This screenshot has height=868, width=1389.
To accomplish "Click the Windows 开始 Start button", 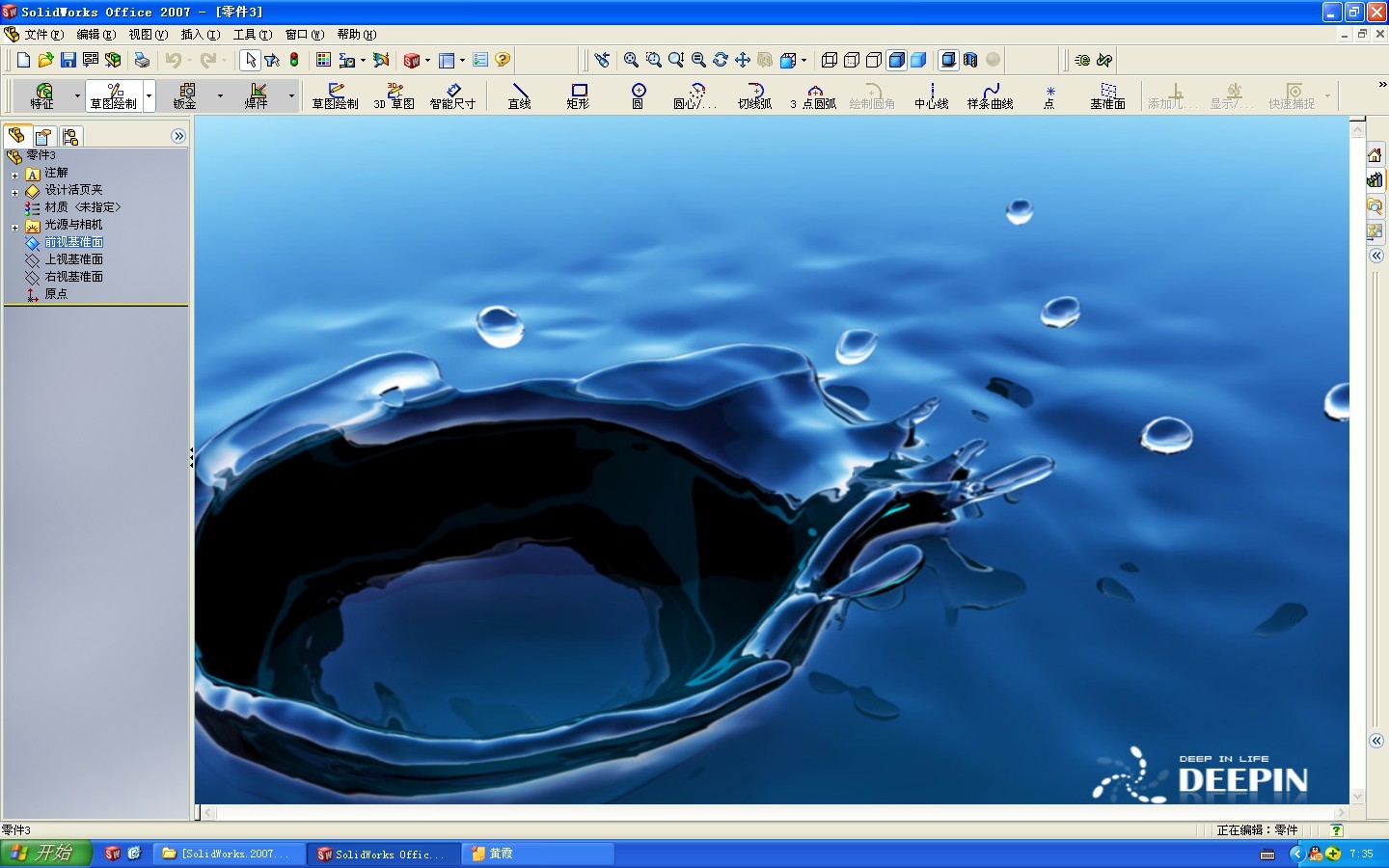I will pyautogui.click(x=45, y=853).
